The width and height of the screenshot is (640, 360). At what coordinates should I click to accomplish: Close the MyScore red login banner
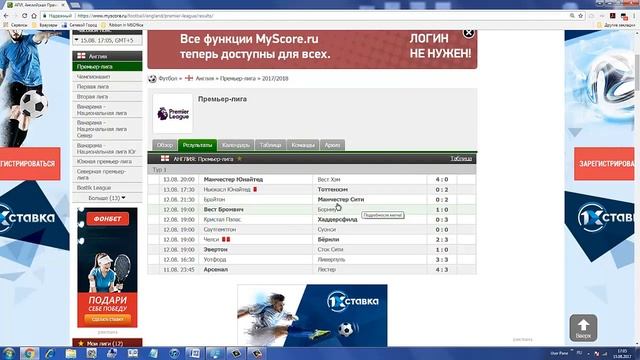tap(468, 33)
